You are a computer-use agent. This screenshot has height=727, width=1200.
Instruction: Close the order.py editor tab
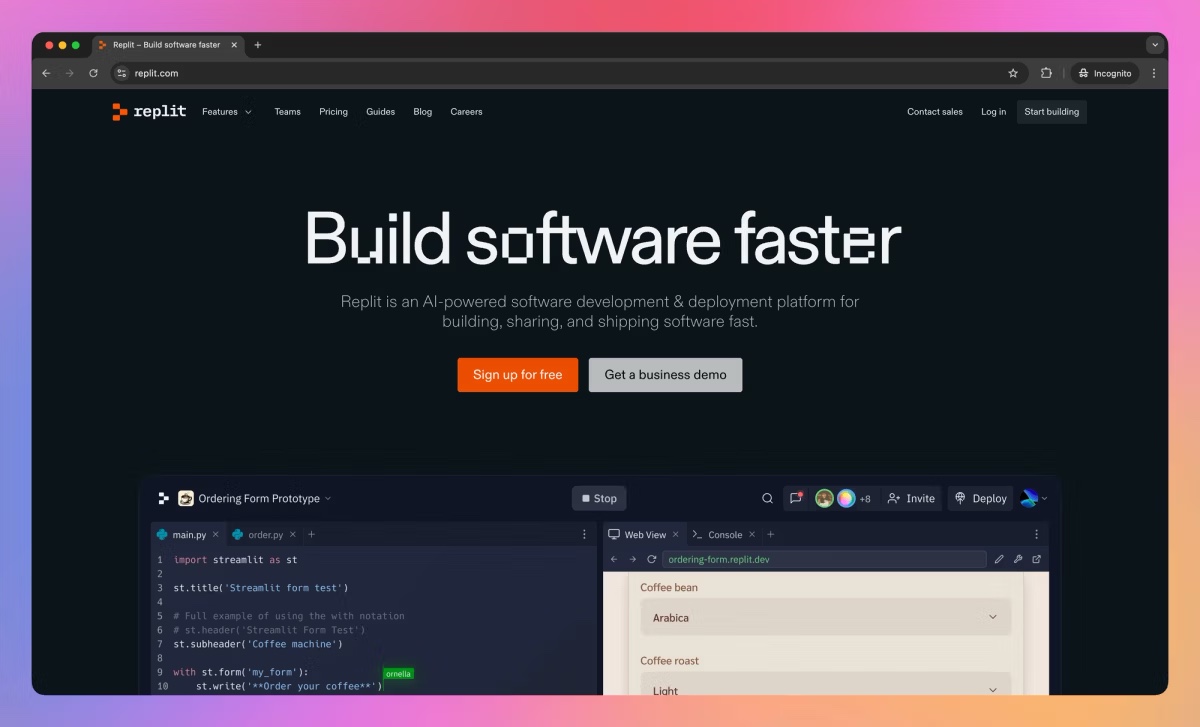coord(292,535)
